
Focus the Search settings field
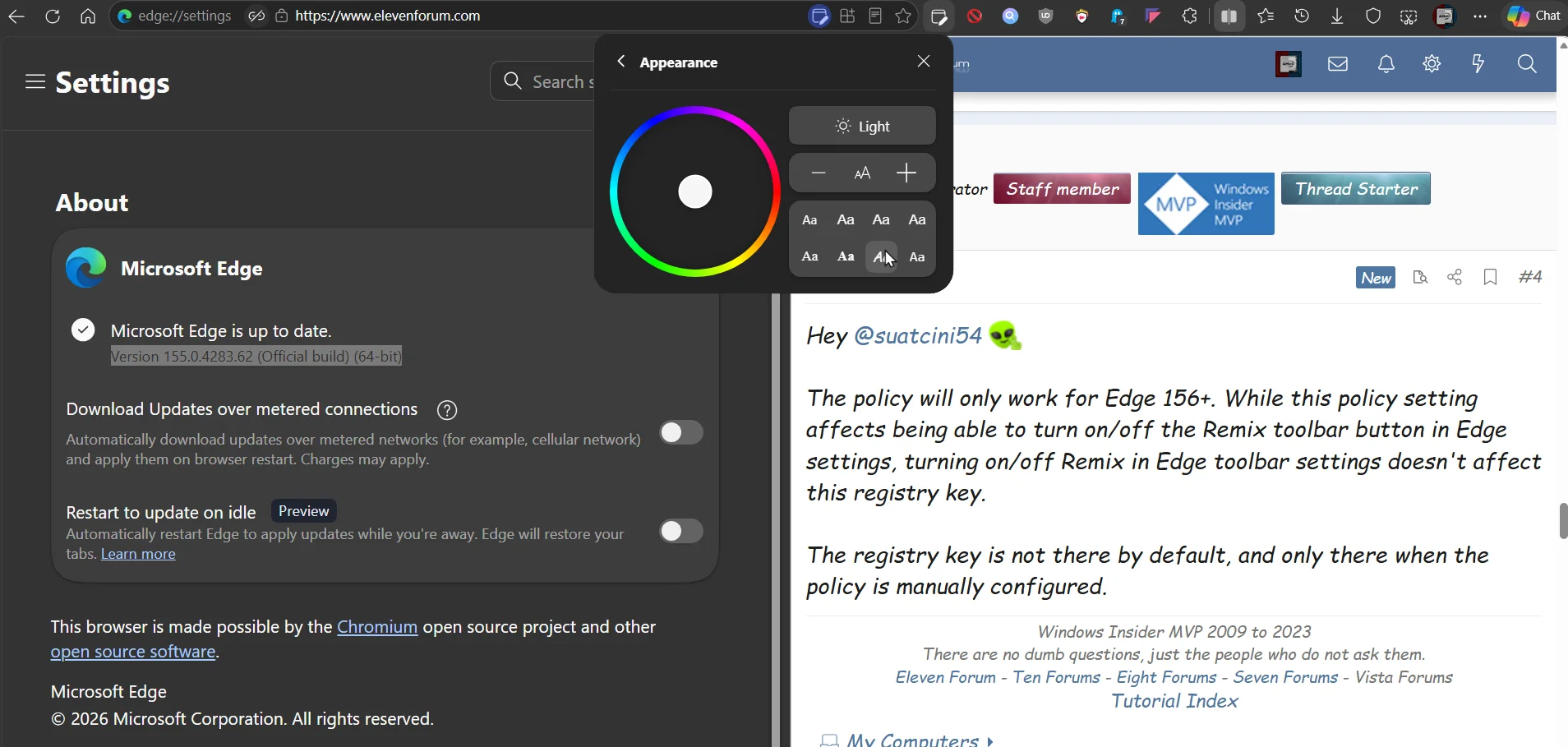(544, 81)
